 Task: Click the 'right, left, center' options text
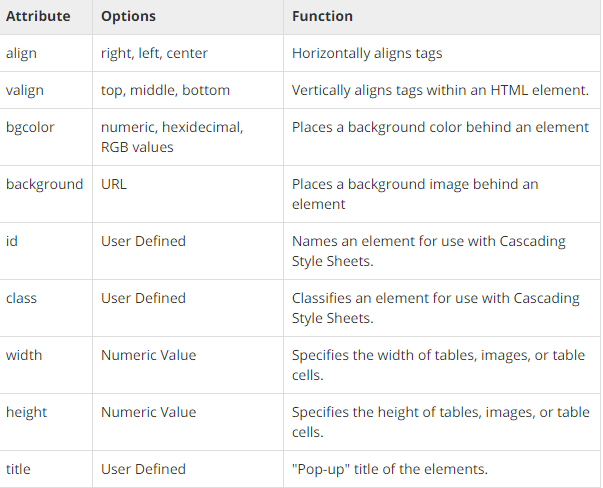pyautogui.click(x=154, y=53)
